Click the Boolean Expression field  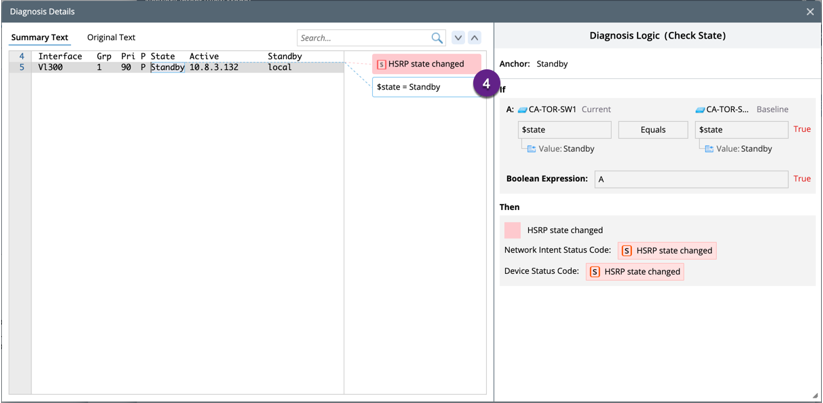[x=691, y=179]
